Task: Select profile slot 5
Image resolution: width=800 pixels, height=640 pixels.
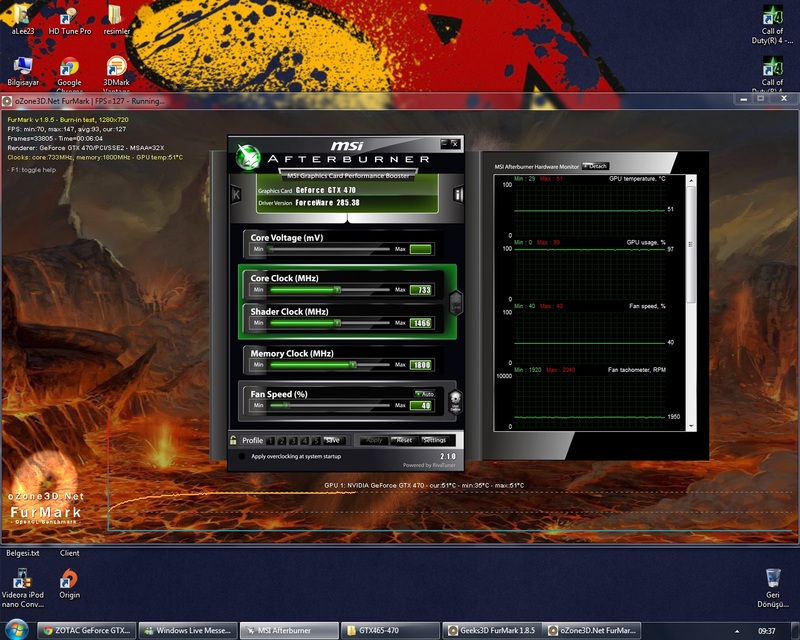Action: click(x=316, y=440)
